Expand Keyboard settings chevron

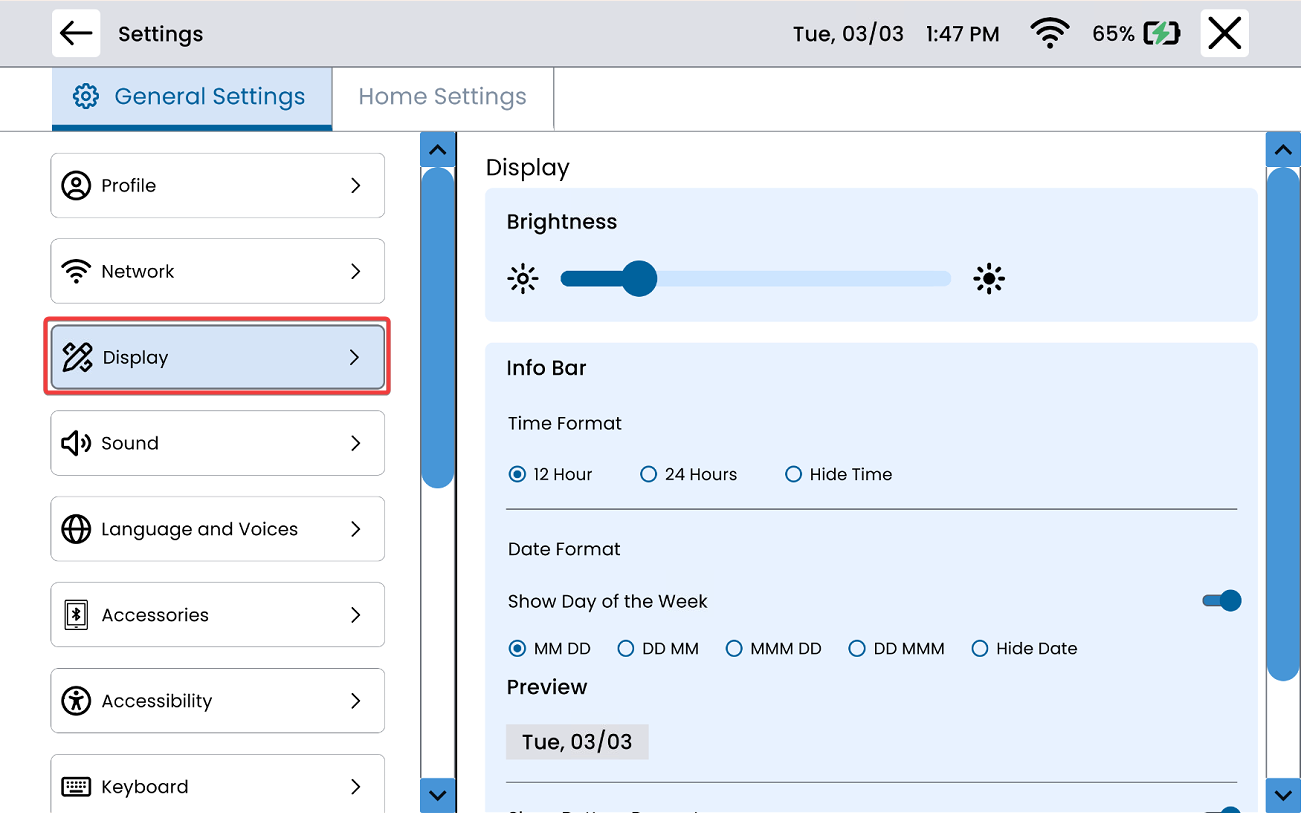pyautogui.click(x=355, y=787)
